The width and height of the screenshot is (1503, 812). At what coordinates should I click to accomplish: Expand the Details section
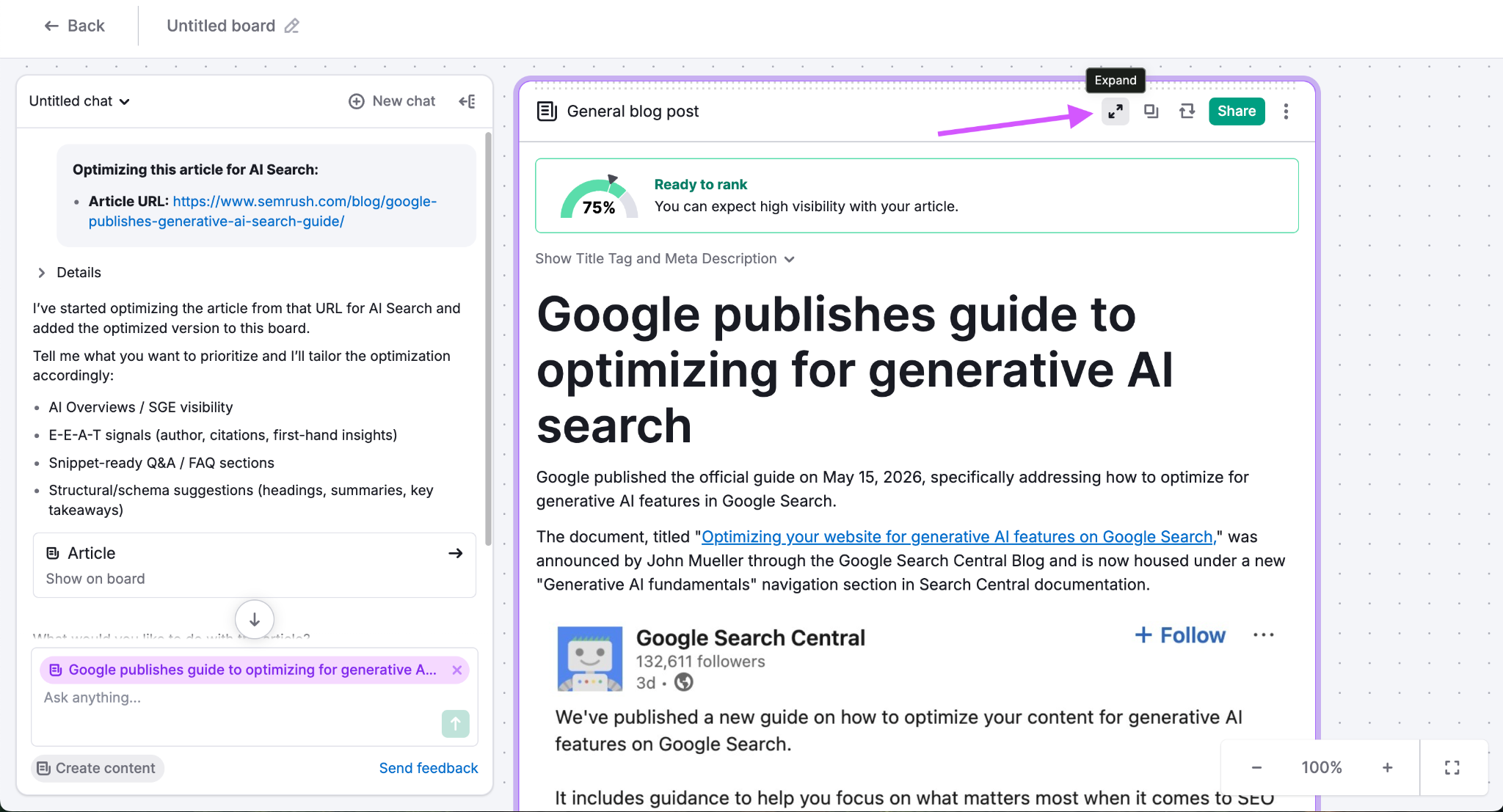pyautogui.click(x=69, y=273)
